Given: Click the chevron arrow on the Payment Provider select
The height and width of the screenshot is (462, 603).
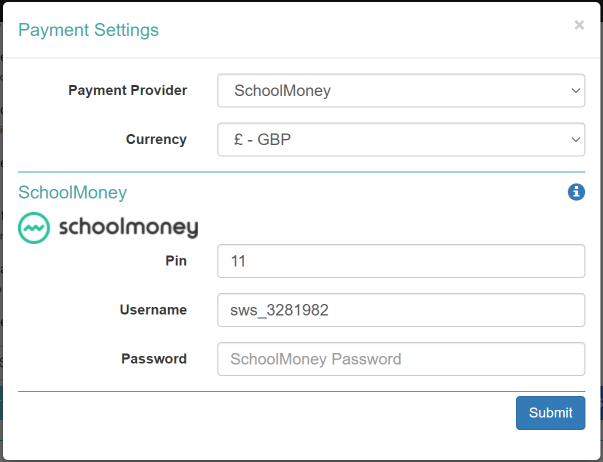Looking at the screenshot, I should pyautogui.click(x=576, y=91).
